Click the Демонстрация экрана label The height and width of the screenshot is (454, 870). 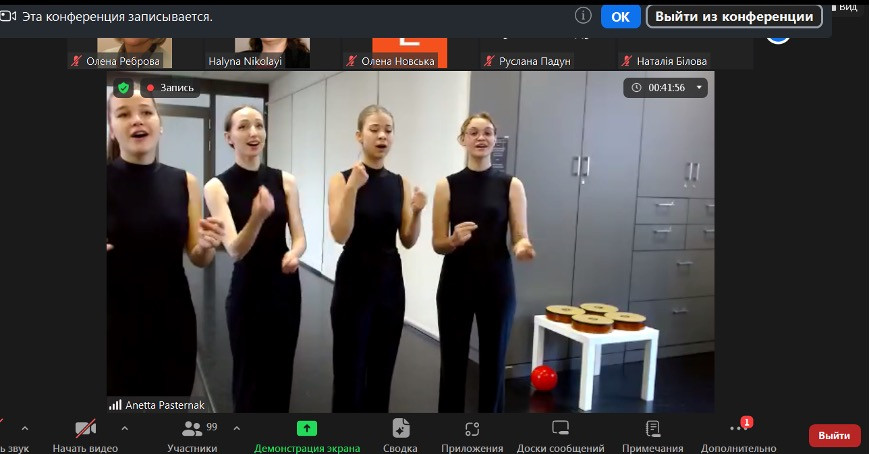pyautogui.click(x=307, y=448)
